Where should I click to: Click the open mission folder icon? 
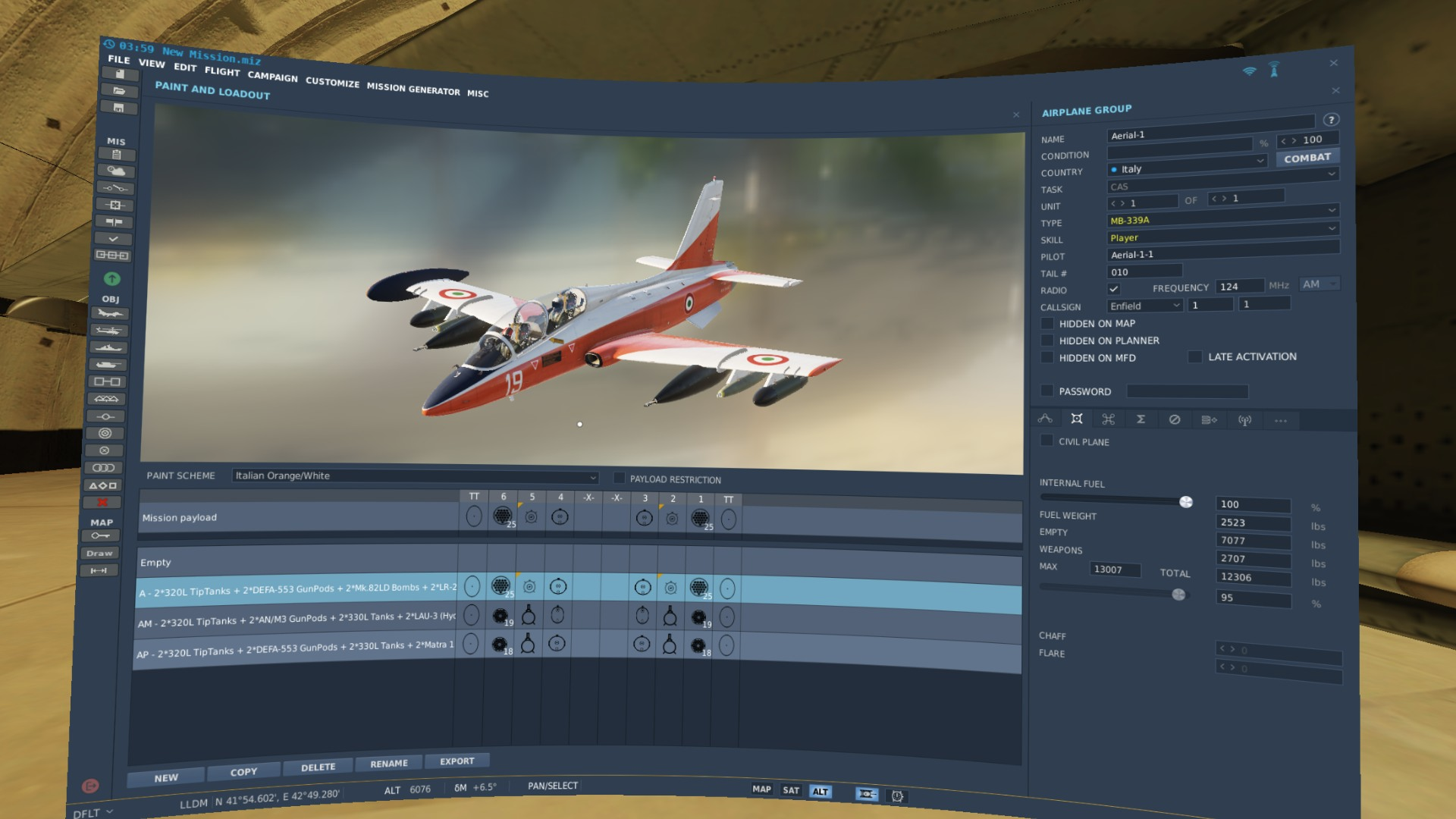pos(120,91)
